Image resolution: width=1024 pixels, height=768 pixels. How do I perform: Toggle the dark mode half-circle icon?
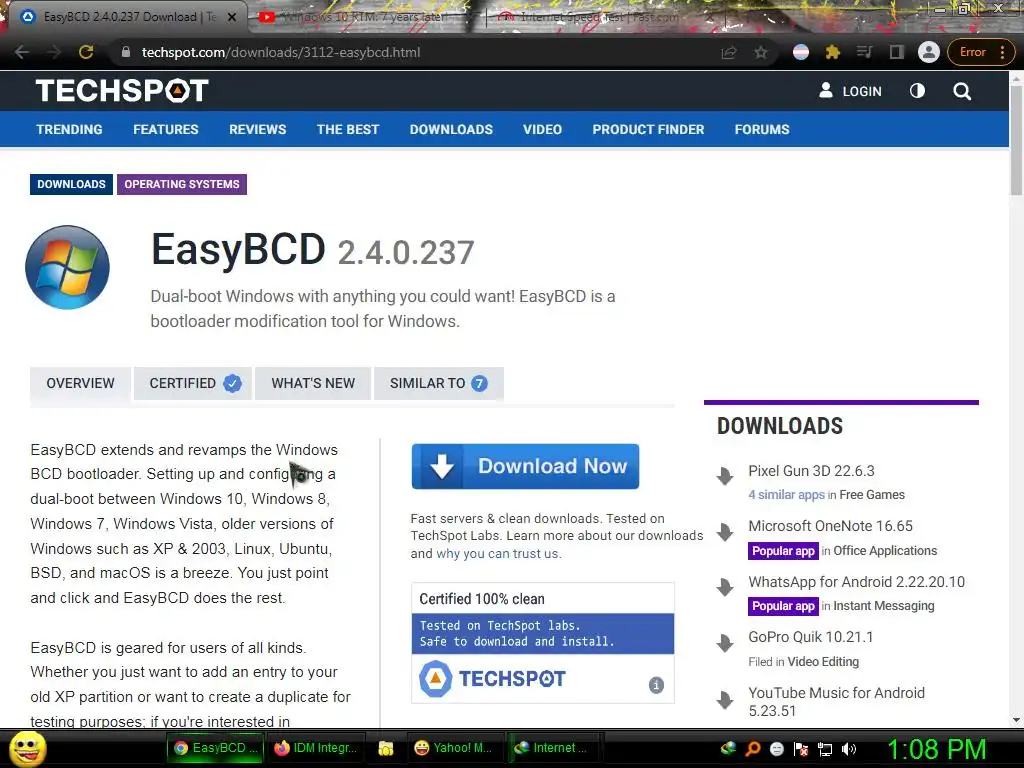click(918, 91)
